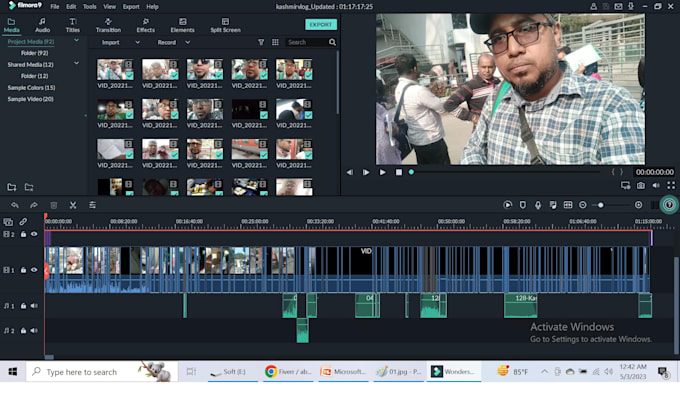Open the View menu
This screenshot has width=680, height=409.
point(109,7)
